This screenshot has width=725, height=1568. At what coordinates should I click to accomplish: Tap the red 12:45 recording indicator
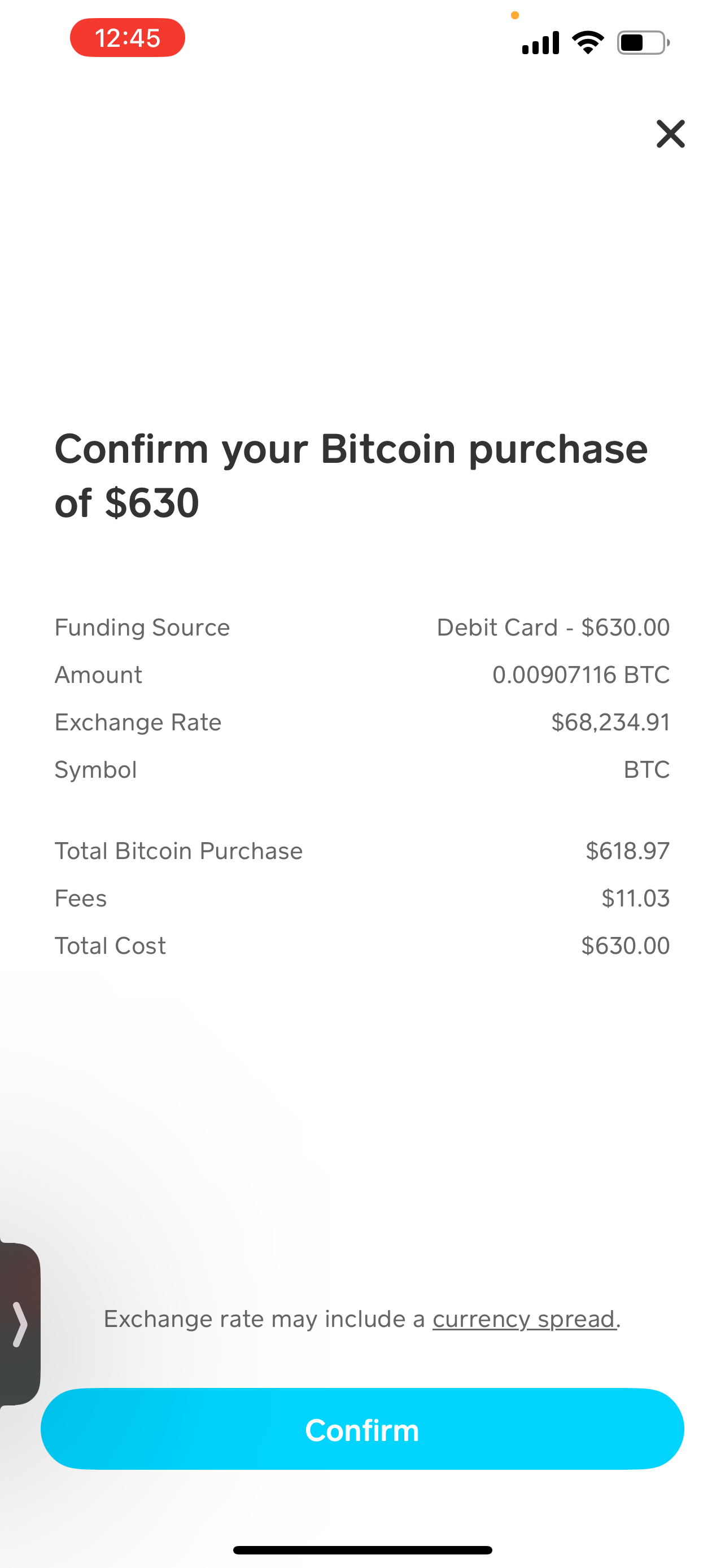(x=127, y=38)
